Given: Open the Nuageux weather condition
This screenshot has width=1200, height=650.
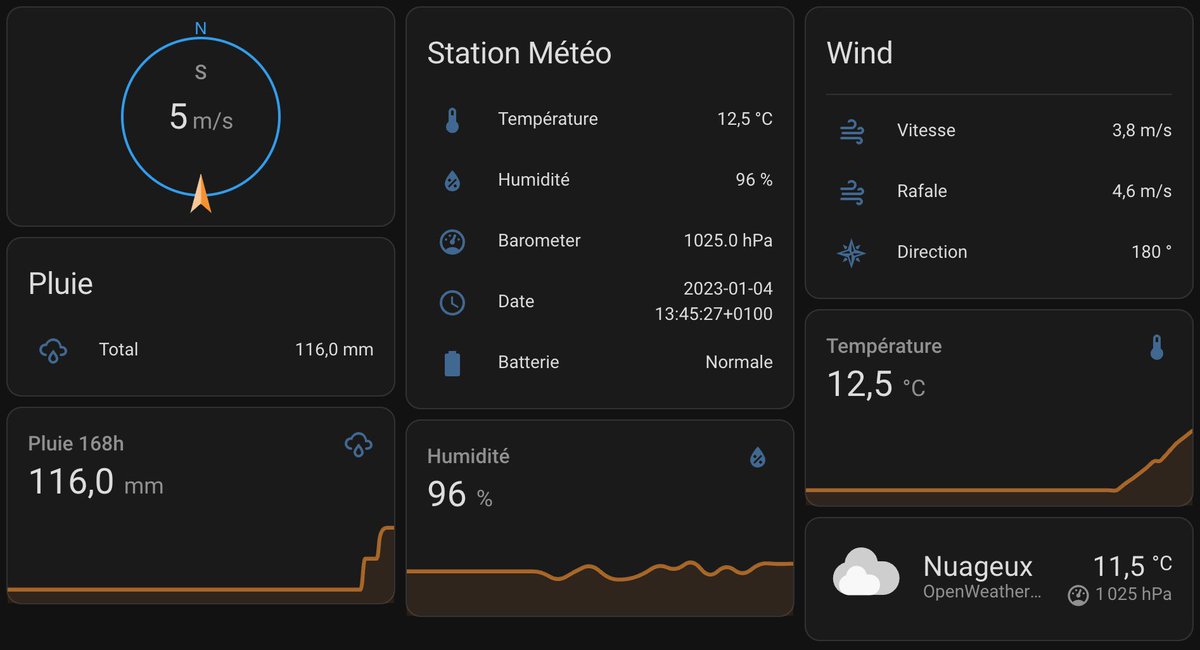Looking at the screenshot, I should tap(977, 567).
